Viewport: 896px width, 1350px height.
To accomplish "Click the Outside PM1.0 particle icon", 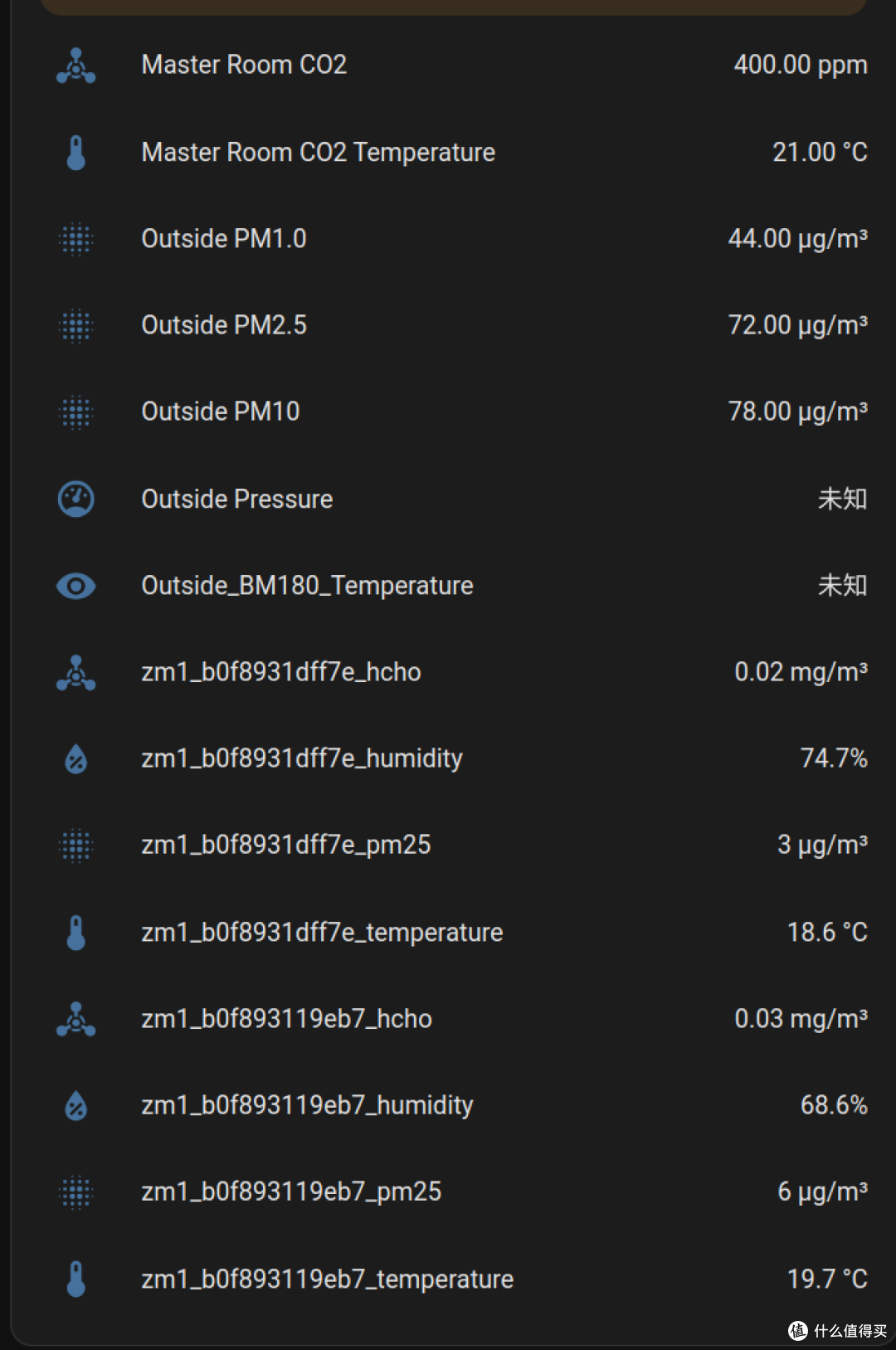I will tap(75, 239).
